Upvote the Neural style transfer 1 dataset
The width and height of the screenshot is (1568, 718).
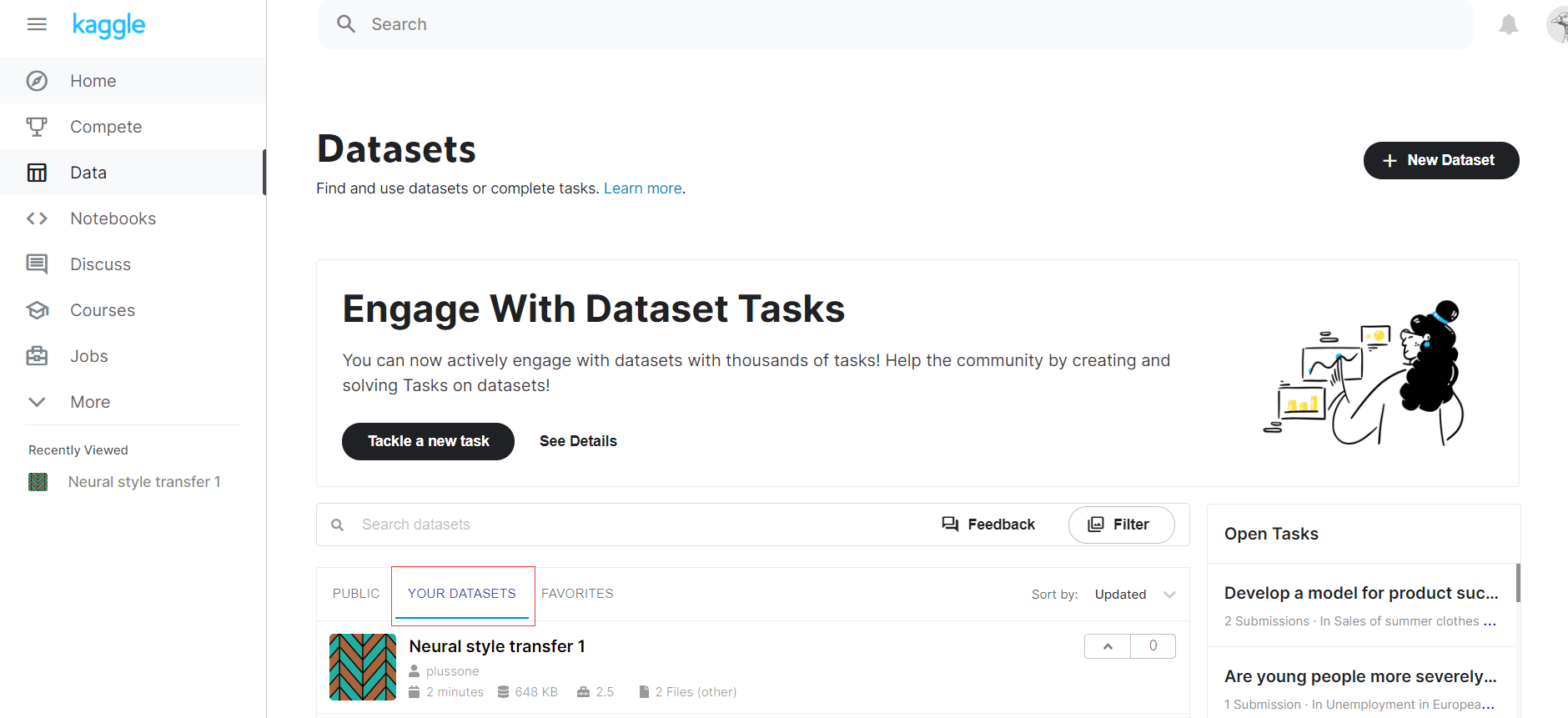(1108, 646)
